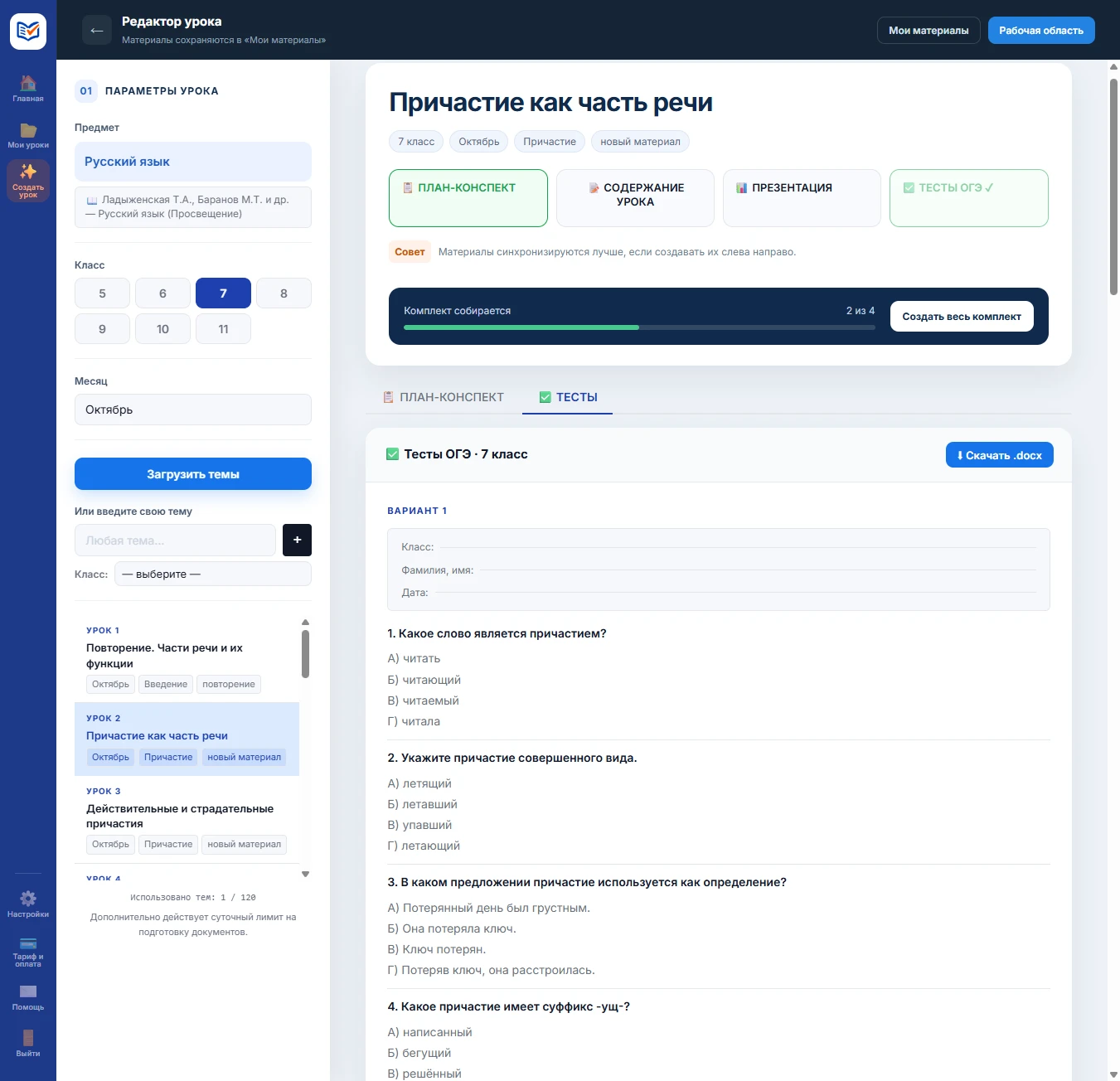1120x1081 pixels.
Task: Select lesson Повторение. Части речи и их функции
Action: 187,660
